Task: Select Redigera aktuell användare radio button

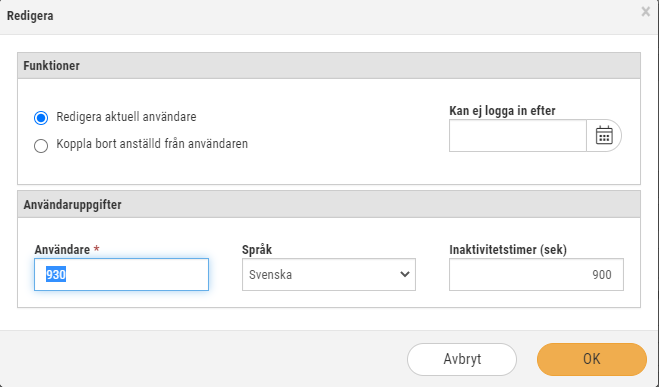Action: [x=41, y=118]
